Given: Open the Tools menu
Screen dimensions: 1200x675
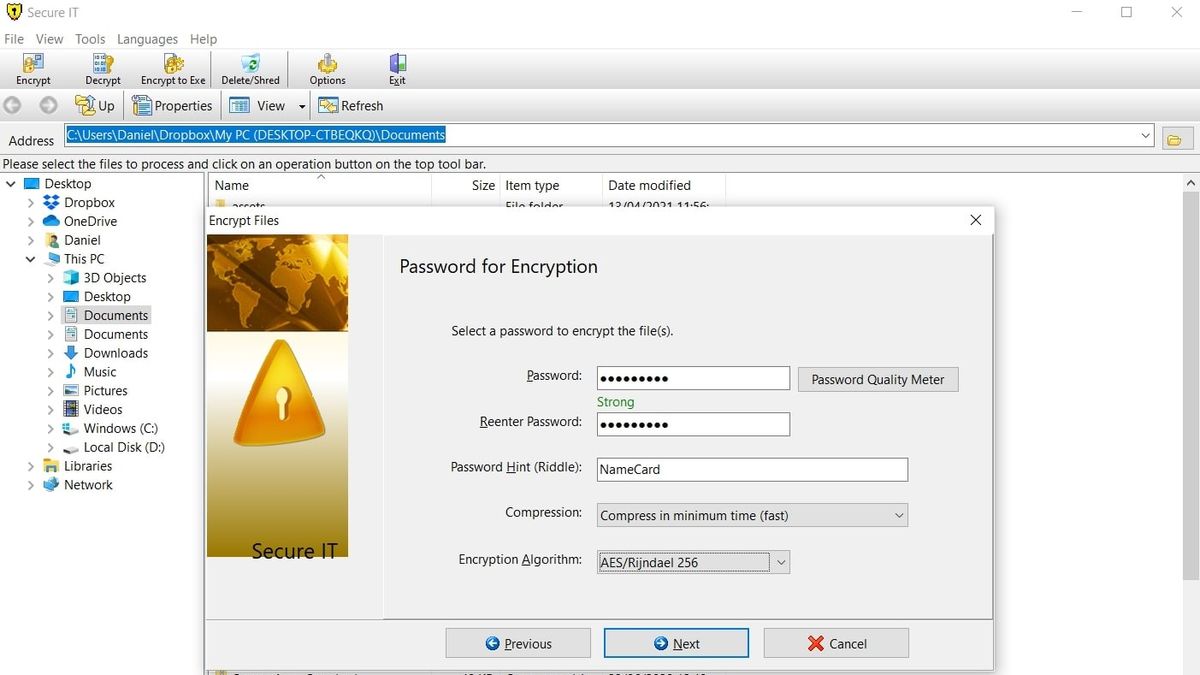Looking at the screenshot, I should coord(90,39).
